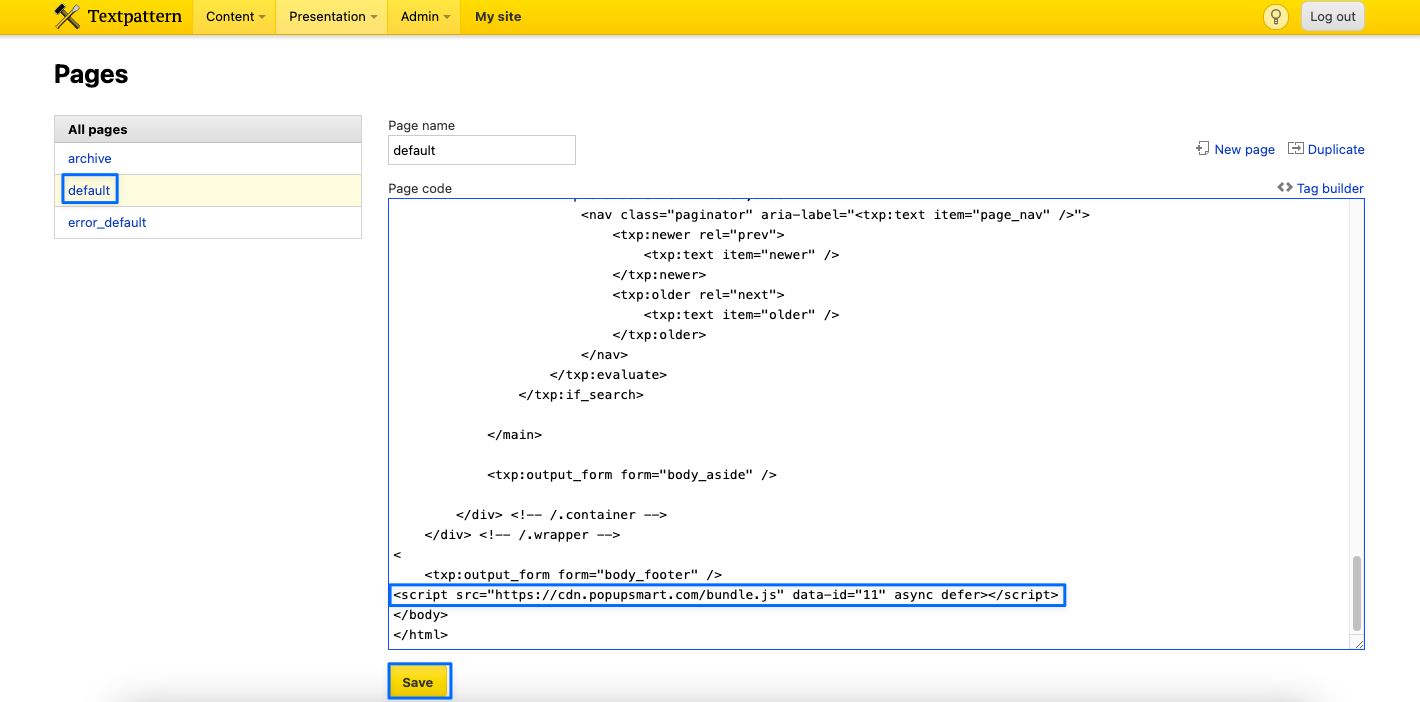The image size is (1420, 702).
Task: Click the txp:text item="newer" line
Action: (741, 255)
